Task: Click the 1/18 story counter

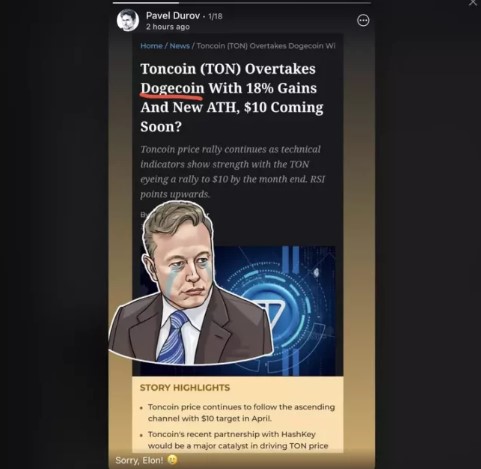Action: click(215, 16)
